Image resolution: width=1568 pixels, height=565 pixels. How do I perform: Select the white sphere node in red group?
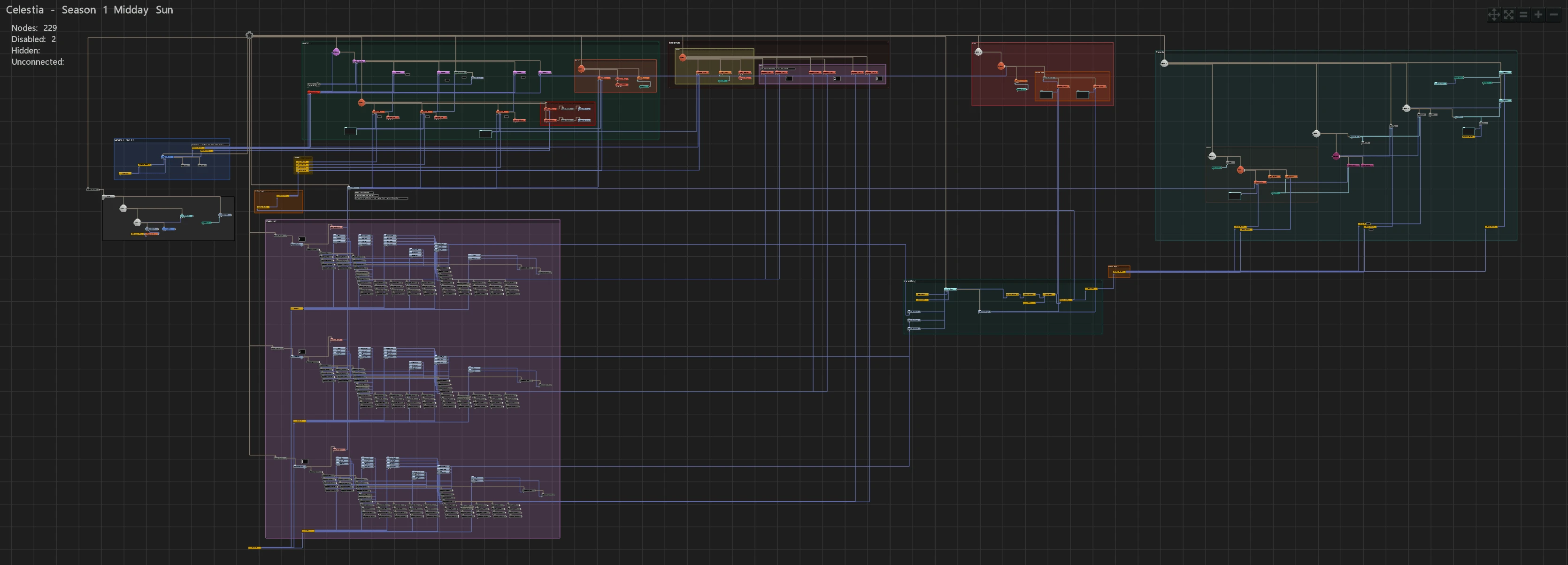pos(978,52)
